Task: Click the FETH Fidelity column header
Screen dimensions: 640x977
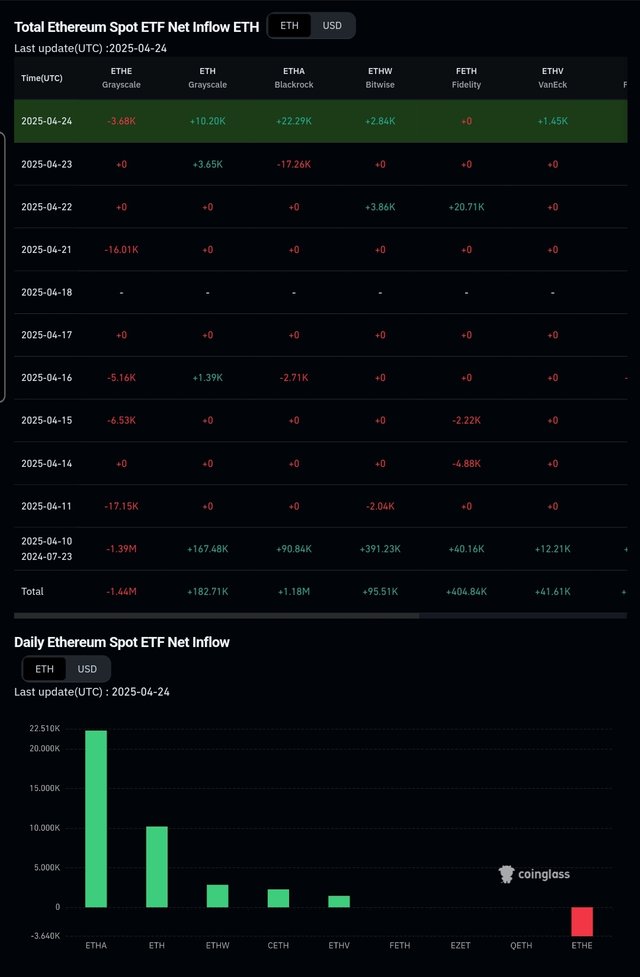Action: pos(466,78)
